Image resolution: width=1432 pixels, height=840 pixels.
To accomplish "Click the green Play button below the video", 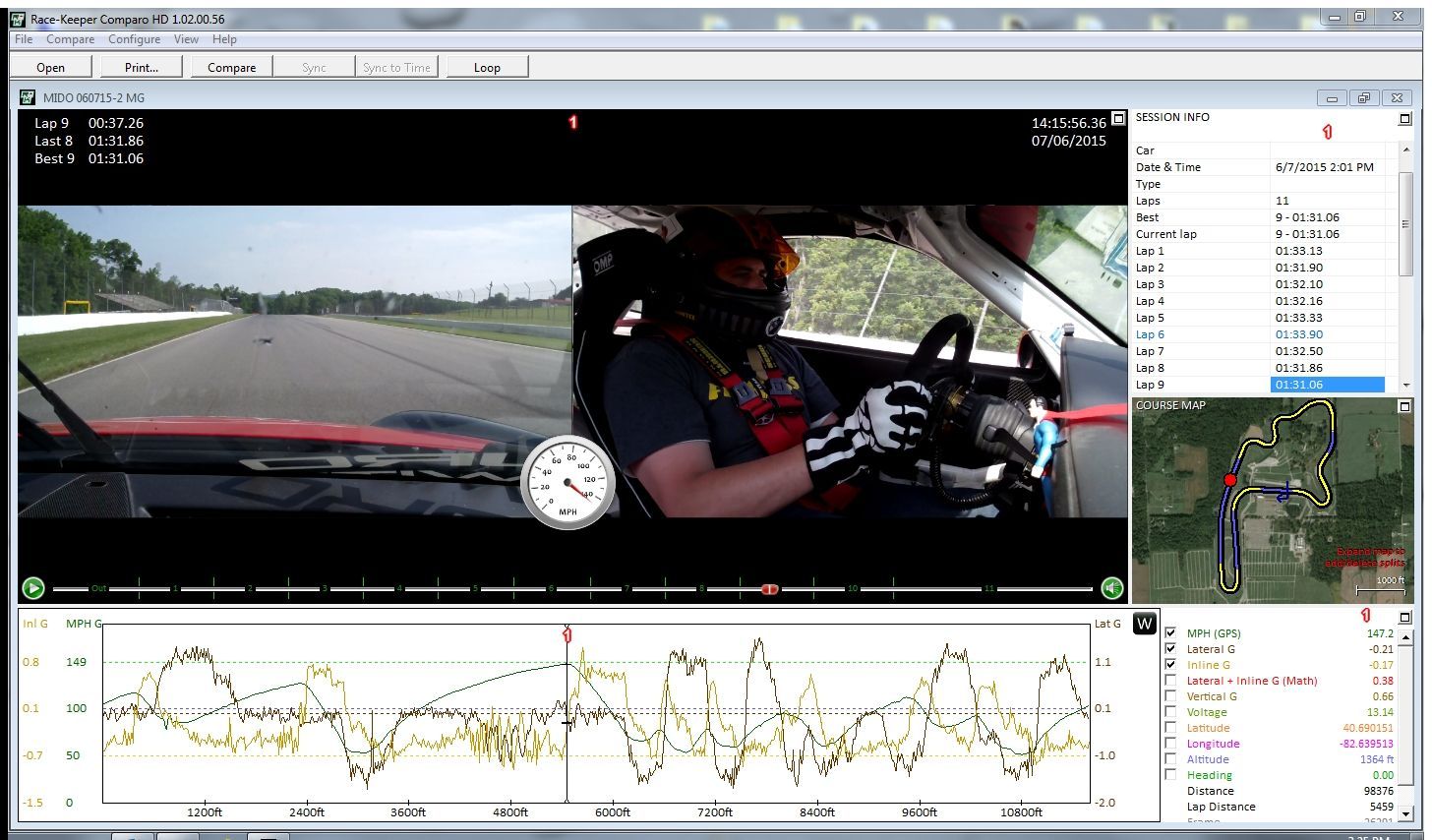I will pyautogui.click(x=33, y=587).
